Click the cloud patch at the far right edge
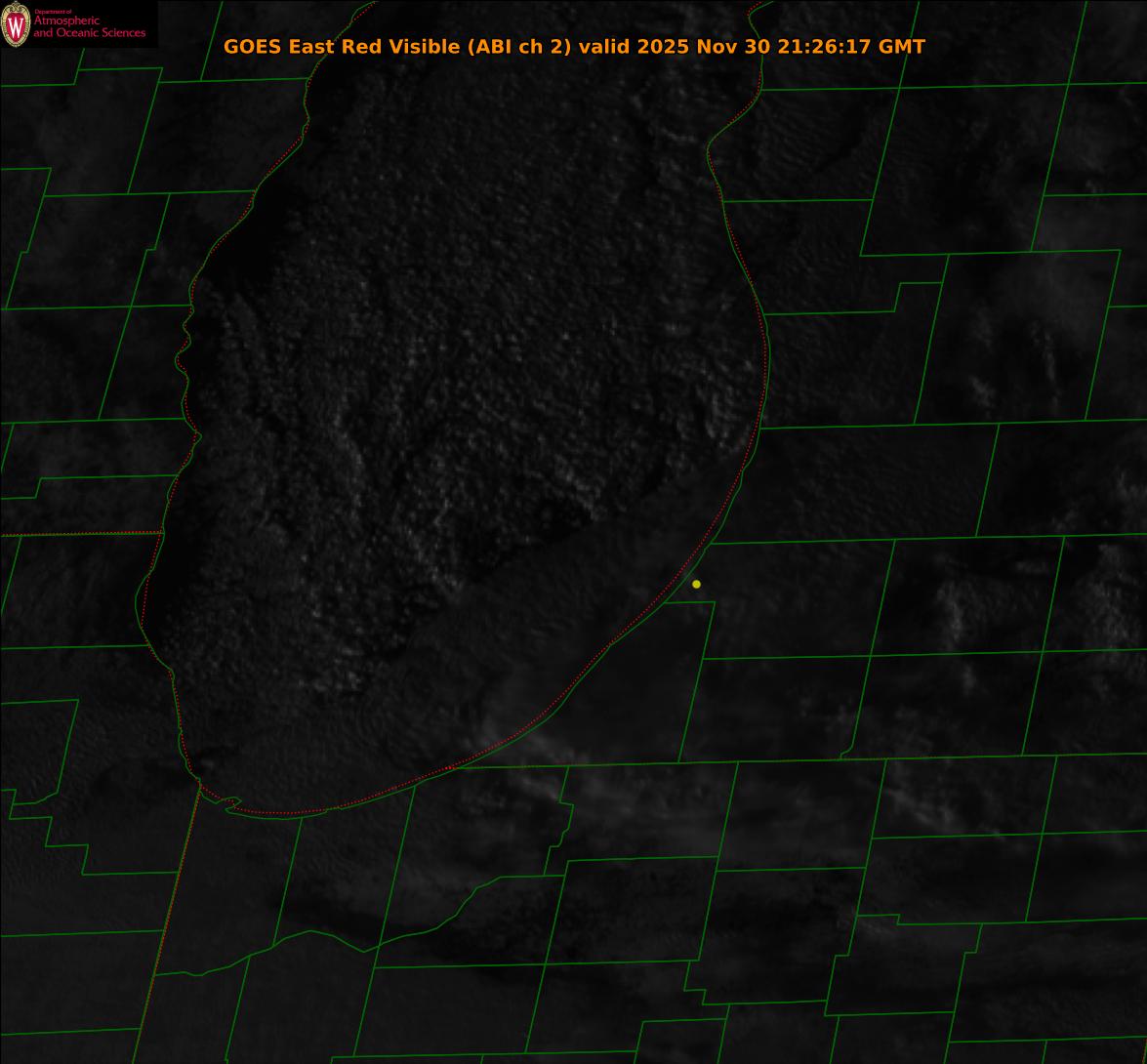 pyautogui.click(x=1113, y=586)
